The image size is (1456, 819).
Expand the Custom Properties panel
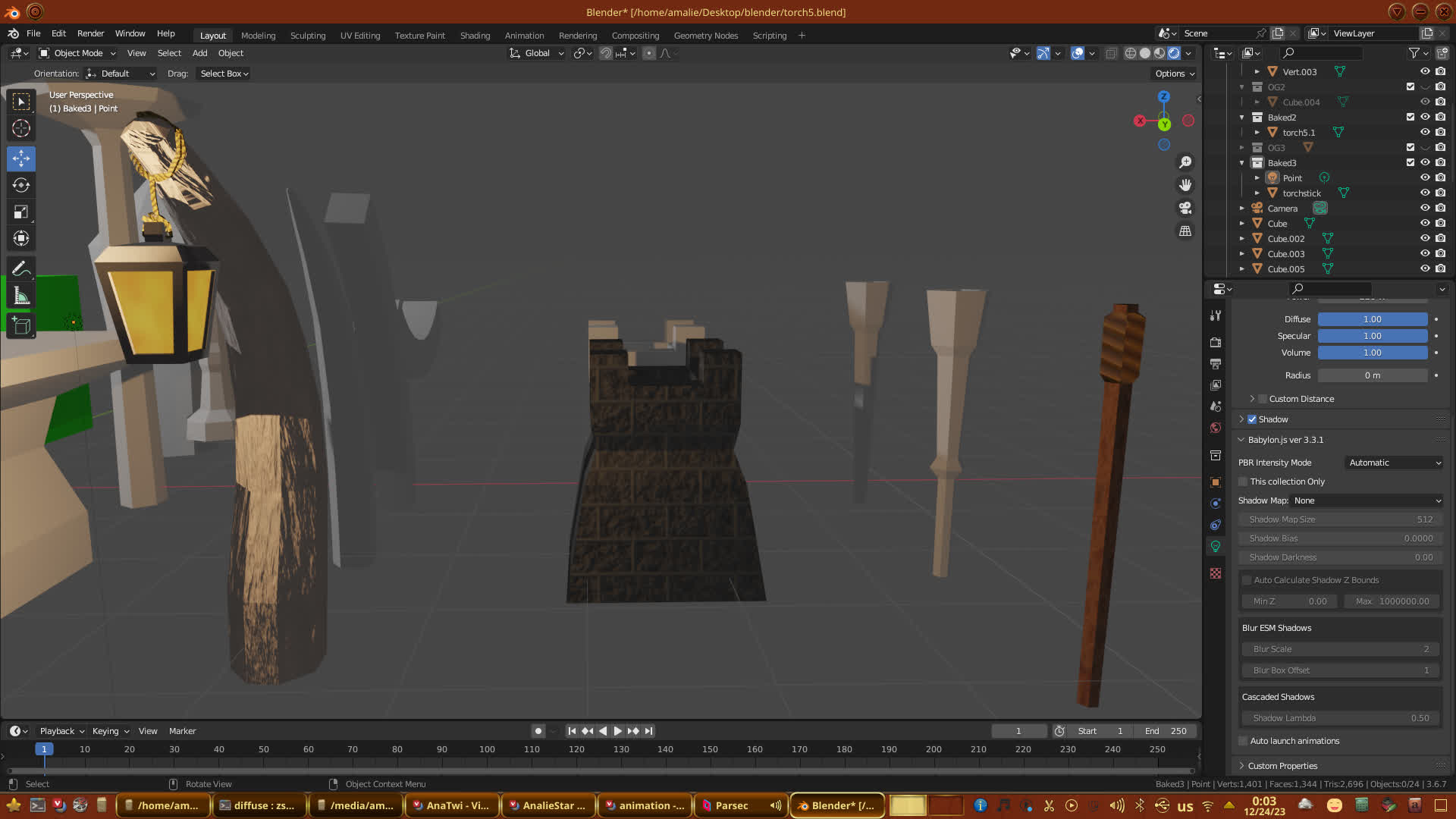[1282, 766]
